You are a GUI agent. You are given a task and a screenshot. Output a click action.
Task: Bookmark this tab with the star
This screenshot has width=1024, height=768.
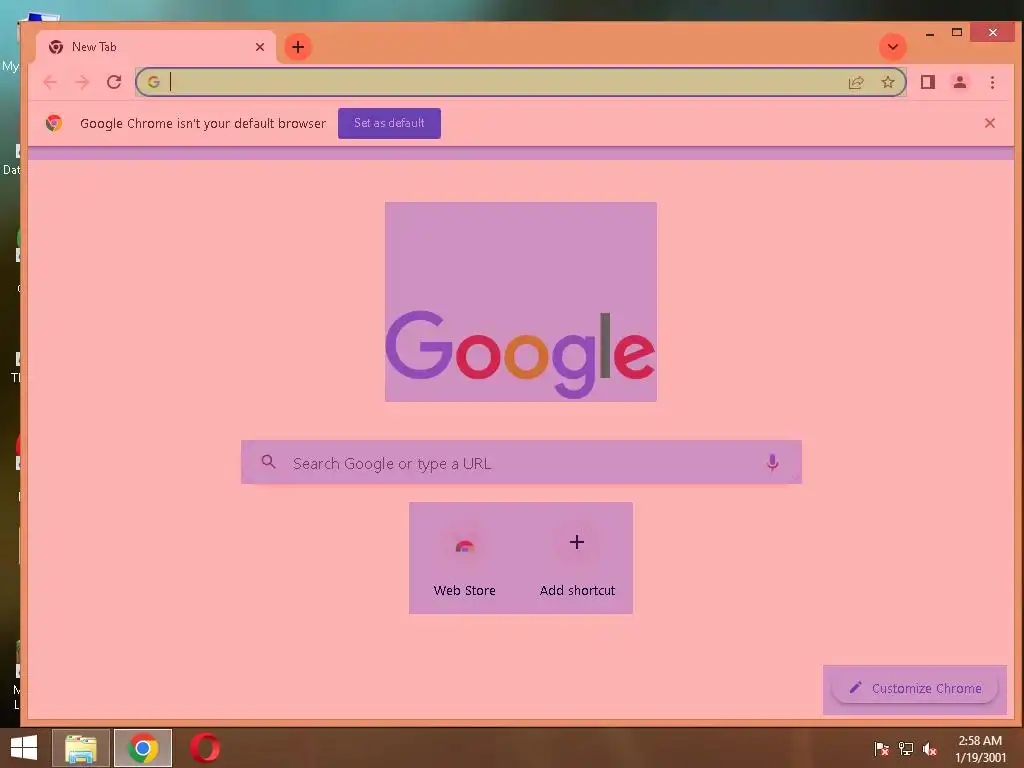pos(888,82)
